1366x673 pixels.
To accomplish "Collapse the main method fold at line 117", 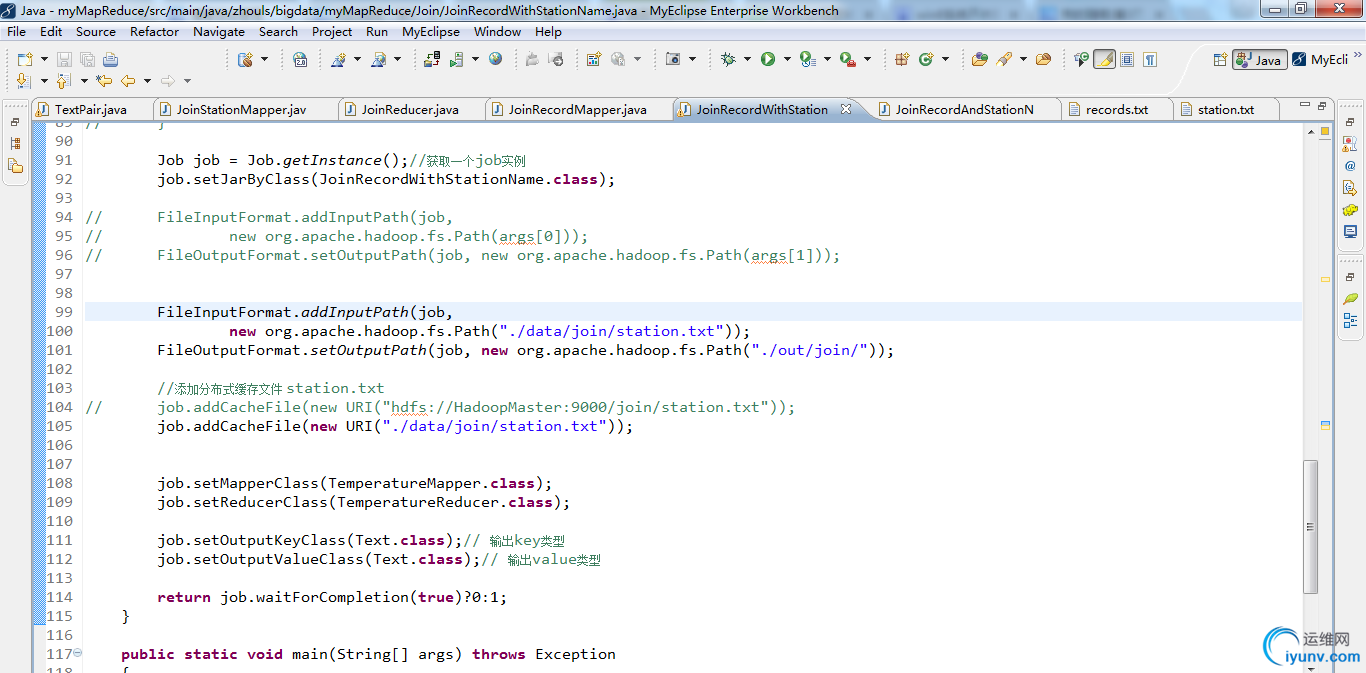I will [78, 653].
